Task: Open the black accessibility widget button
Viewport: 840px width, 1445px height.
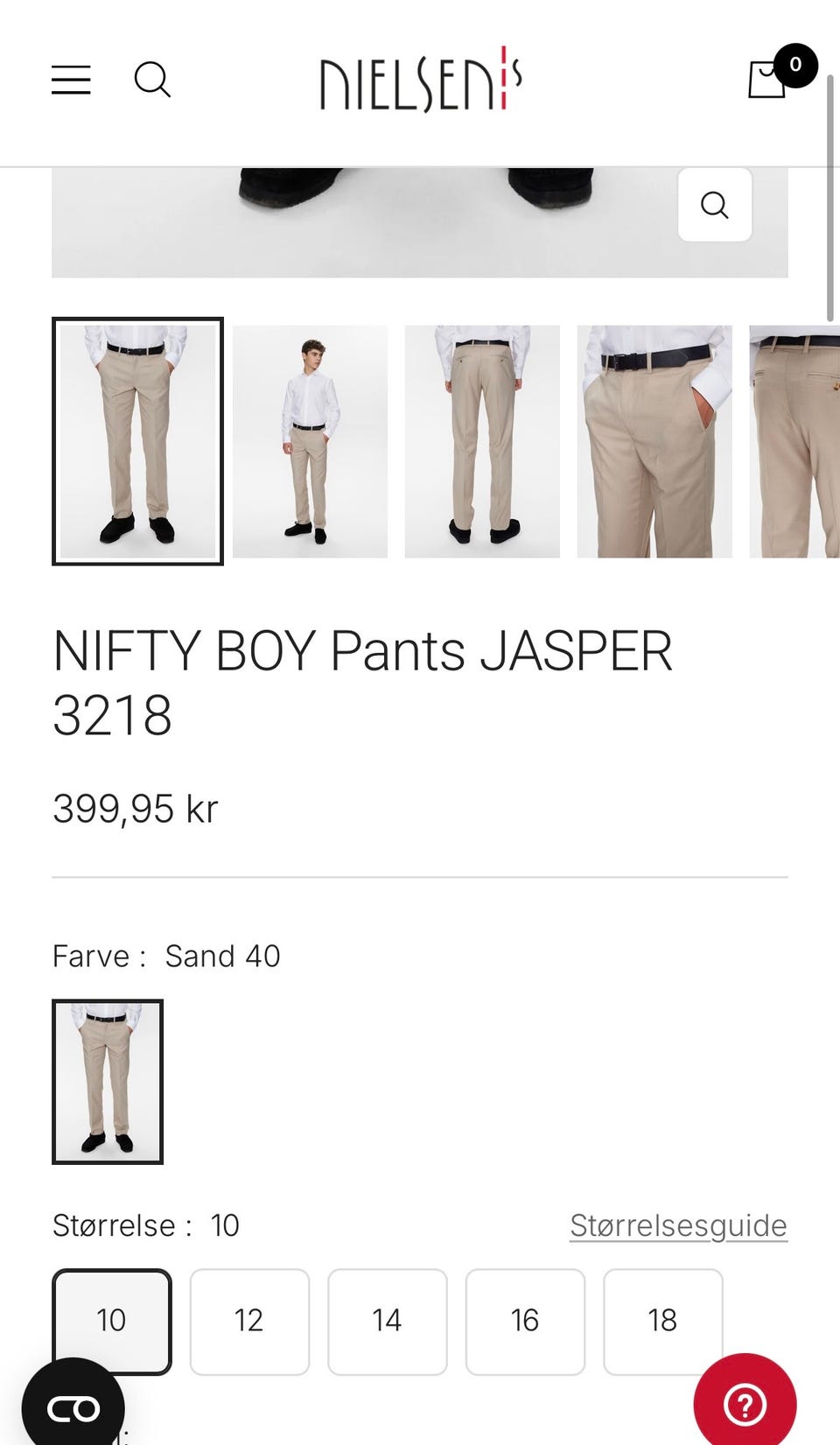Action: click(x=73, y=1408)
